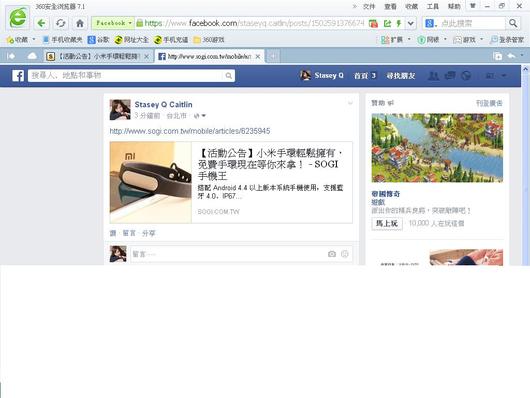Go to browser home page icon
This screenshot has width=530, height=398.
coord(80,23)
